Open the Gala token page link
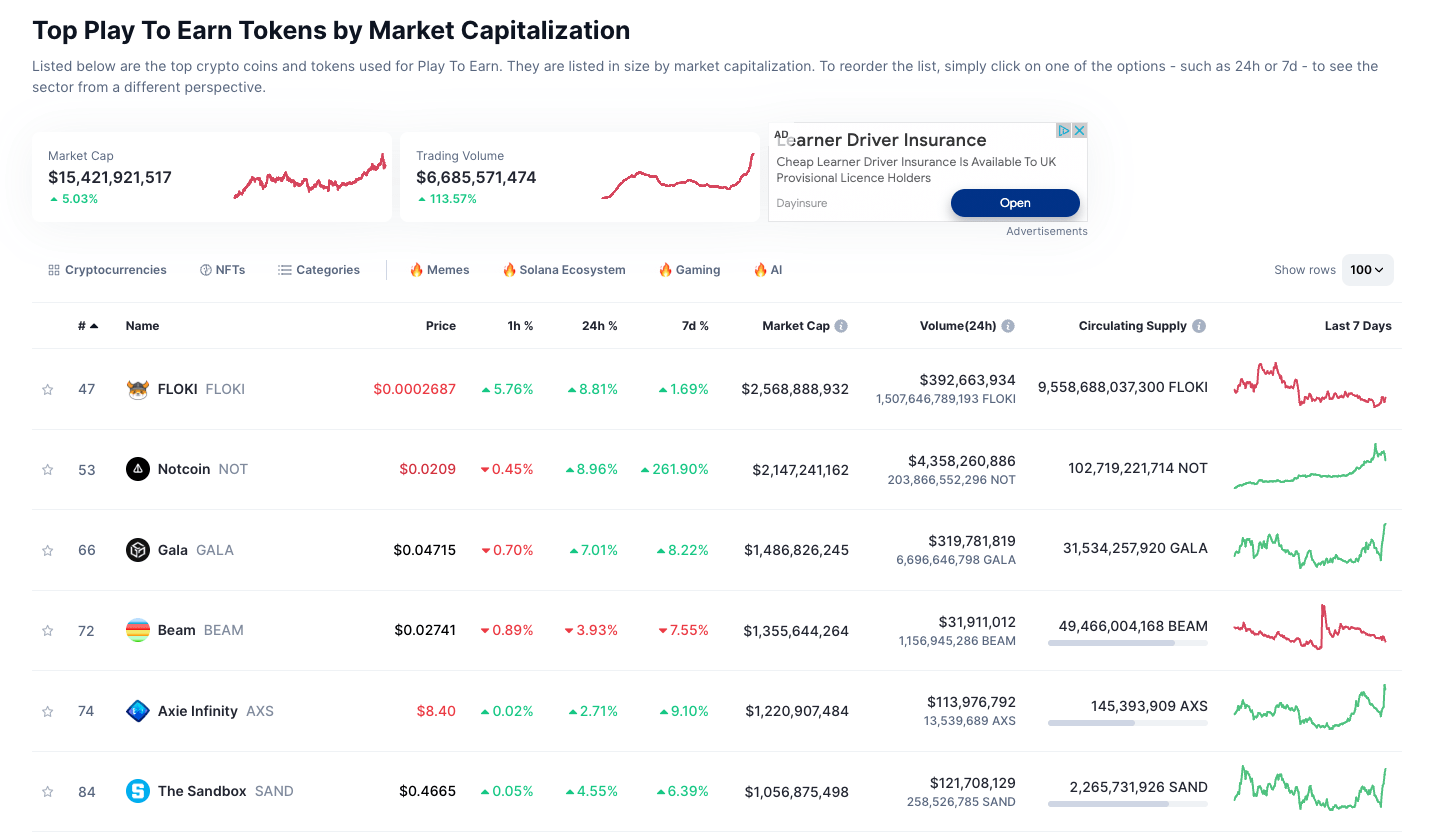The height and width of the screenshot is (833, 1429). 172,549
